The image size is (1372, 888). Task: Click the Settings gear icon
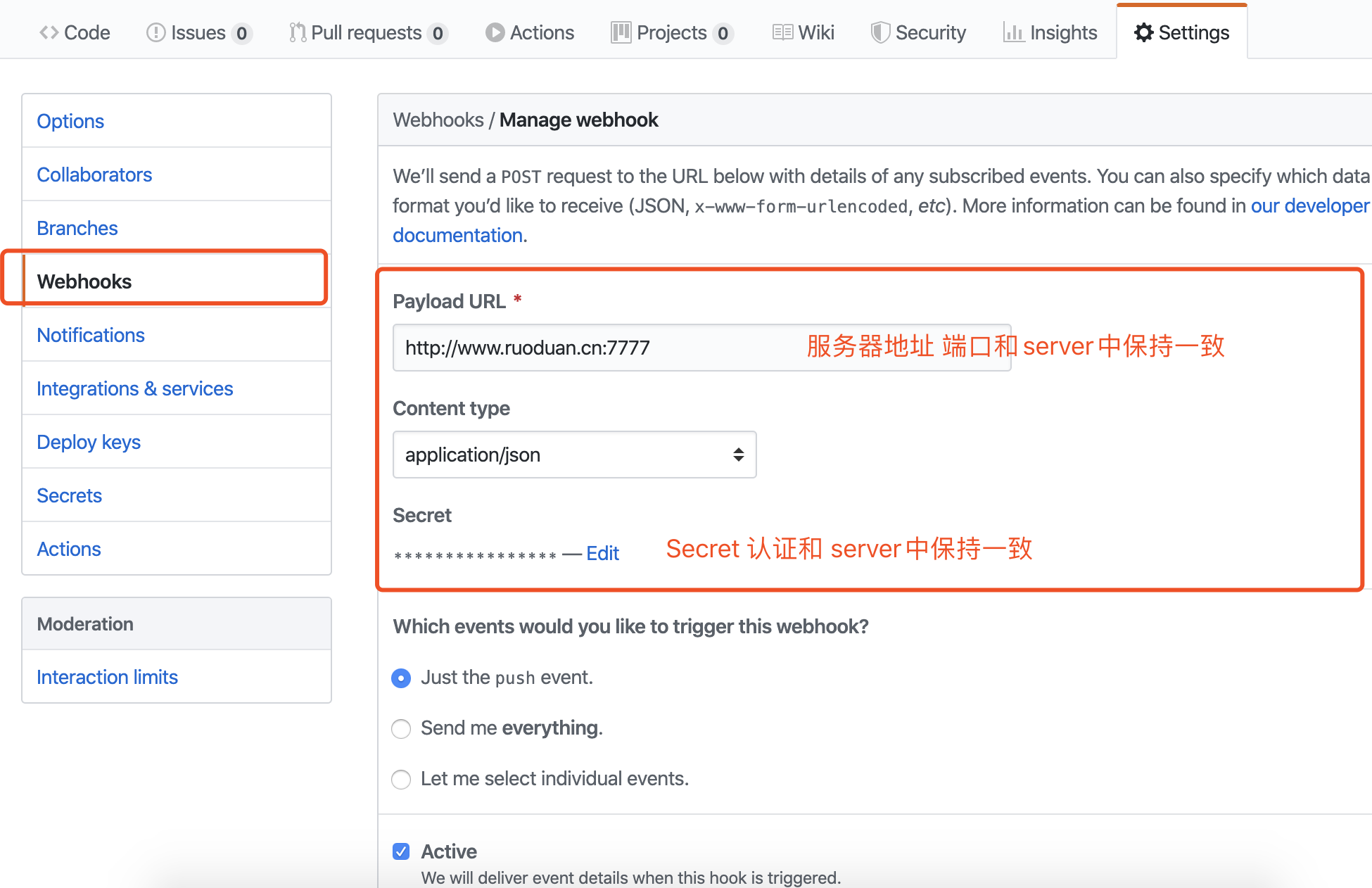tap(1143, 32)
